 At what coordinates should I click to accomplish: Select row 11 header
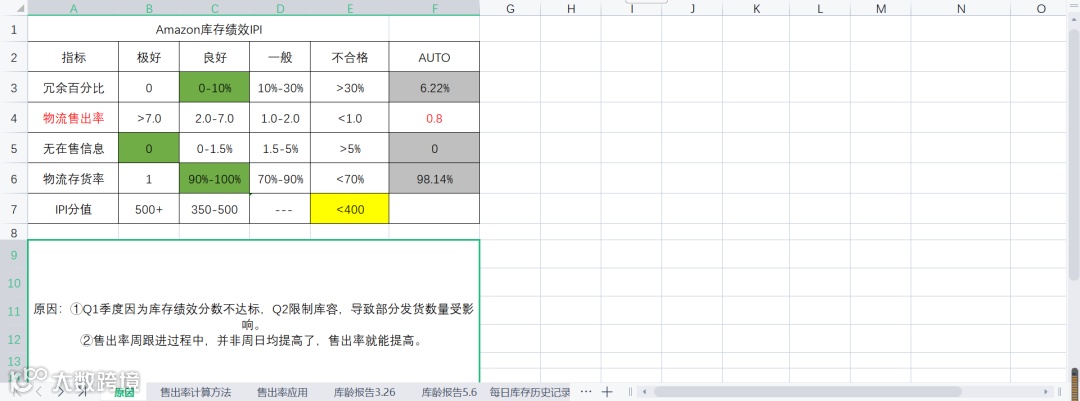coord(14,311)
